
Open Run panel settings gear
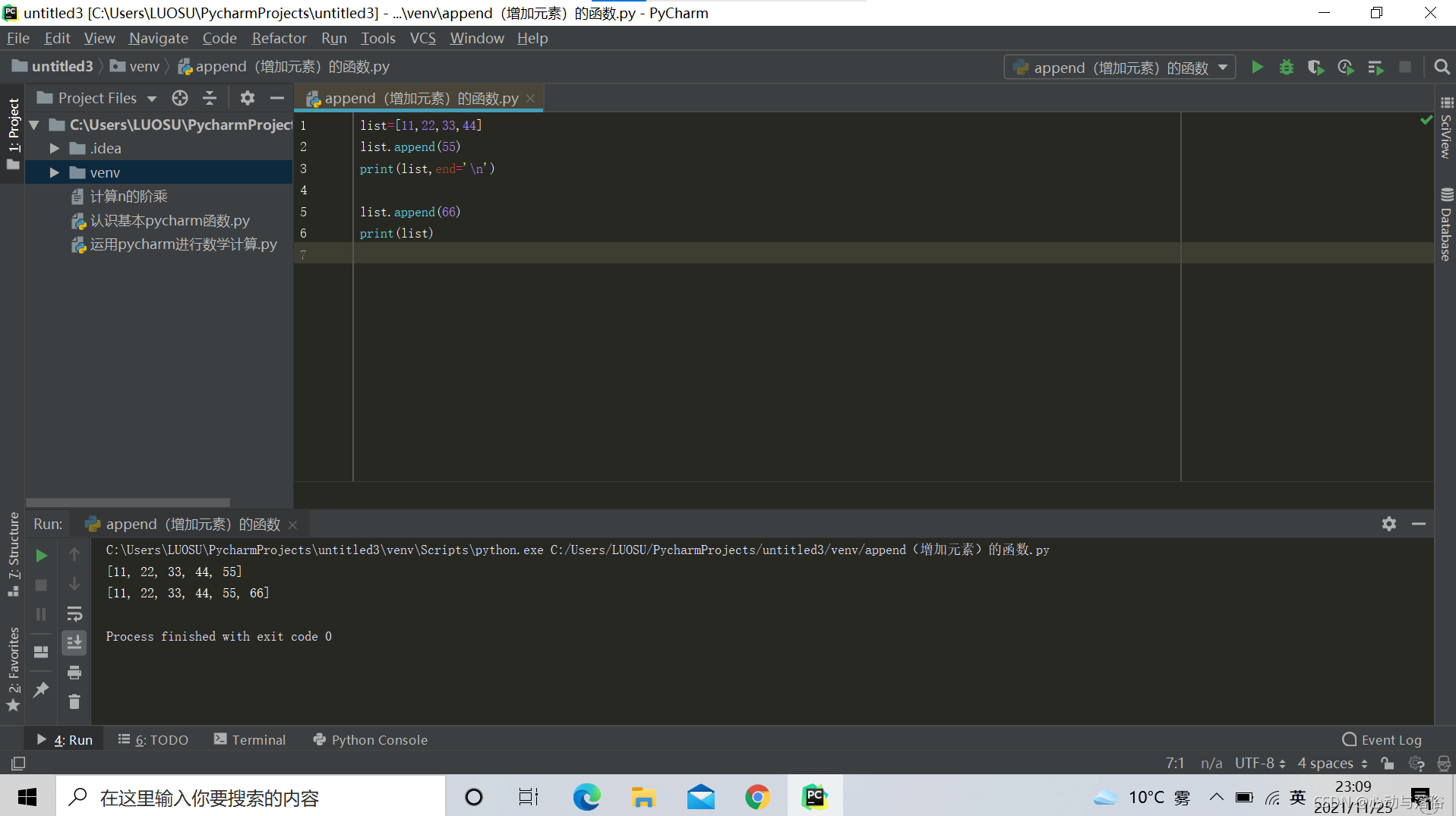pos(1389,524)
